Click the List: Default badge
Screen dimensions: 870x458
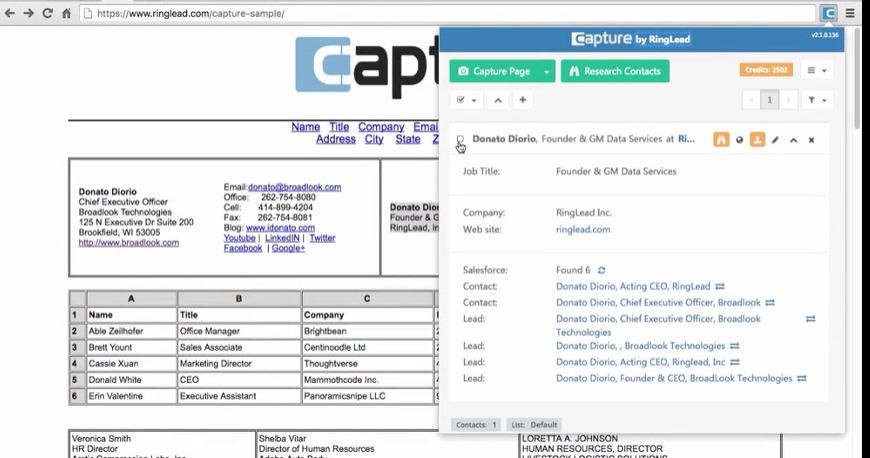(x=534, y=425)
